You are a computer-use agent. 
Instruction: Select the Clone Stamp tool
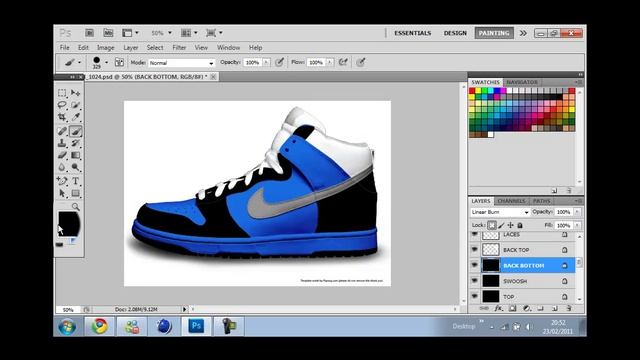[62, 143]
